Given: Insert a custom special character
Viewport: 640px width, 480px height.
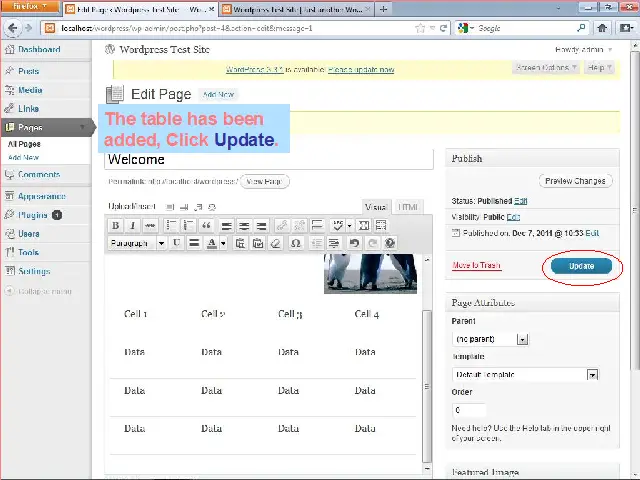Looking at the screenshot, I should 296,243.
